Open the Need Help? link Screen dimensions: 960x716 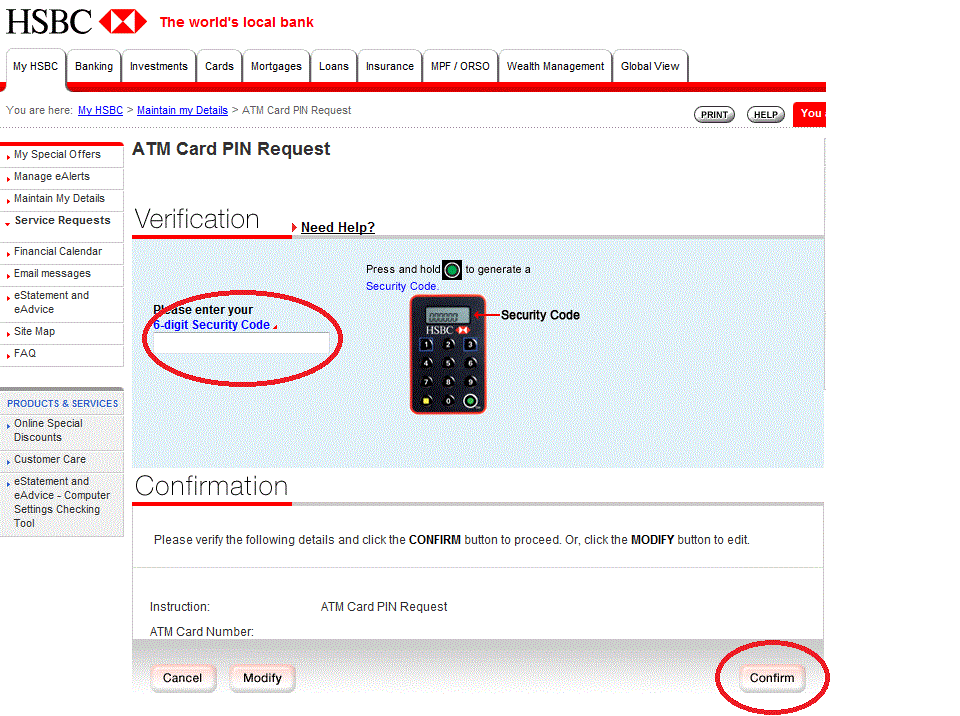(337, 227)
